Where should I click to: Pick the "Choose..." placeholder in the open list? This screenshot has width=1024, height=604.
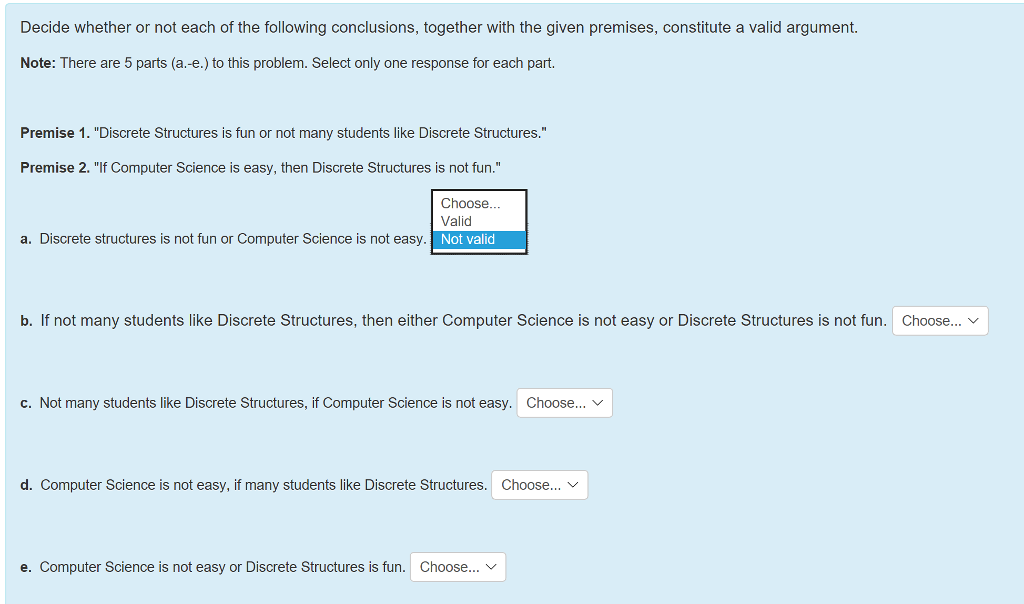[x=470, y=203]
